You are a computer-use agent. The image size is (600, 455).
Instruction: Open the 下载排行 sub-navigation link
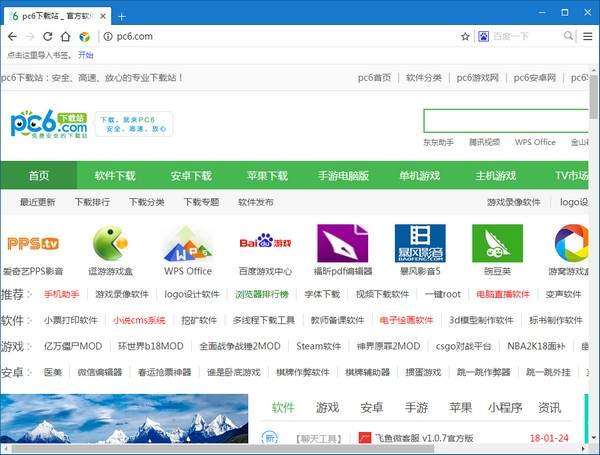click(x=92, y=202)
